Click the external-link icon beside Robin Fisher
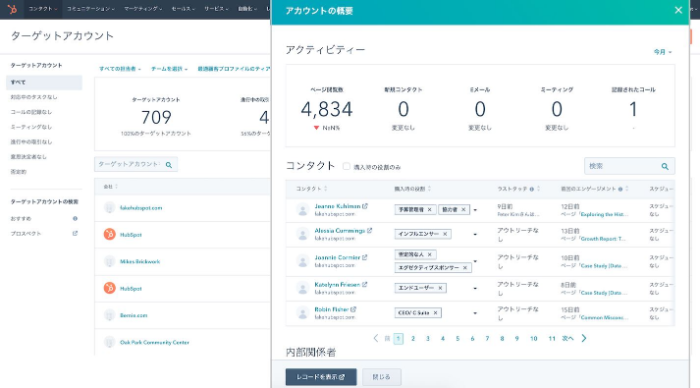This screenshot has width=700, height=388. 354,309
